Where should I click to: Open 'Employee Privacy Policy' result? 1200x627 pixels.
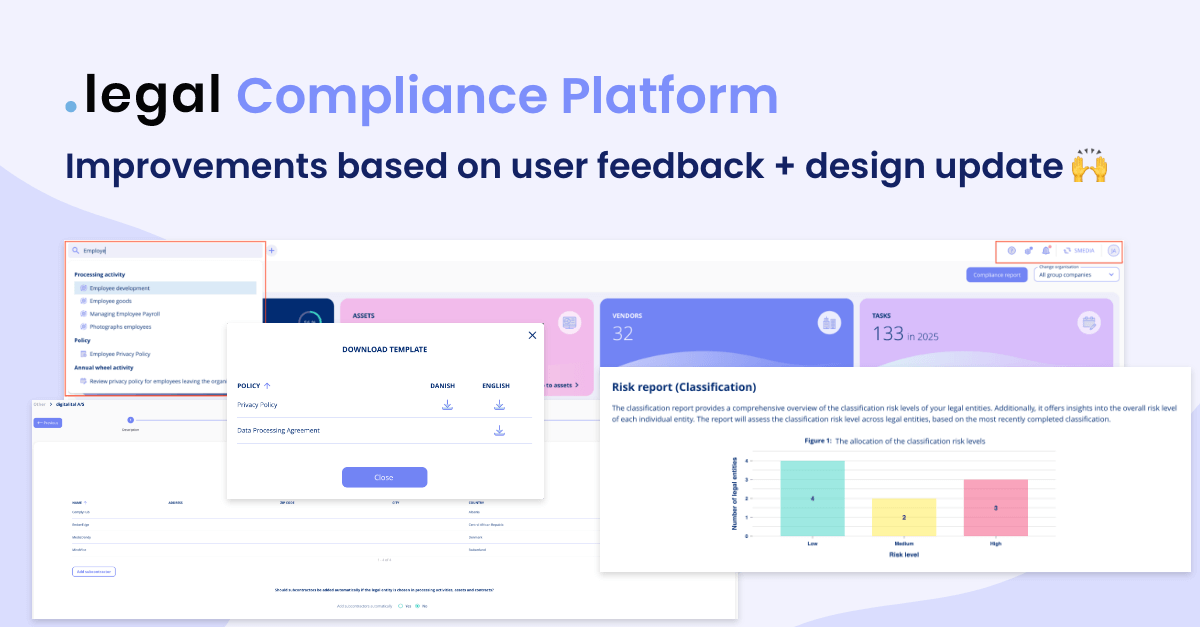(120, 354)
